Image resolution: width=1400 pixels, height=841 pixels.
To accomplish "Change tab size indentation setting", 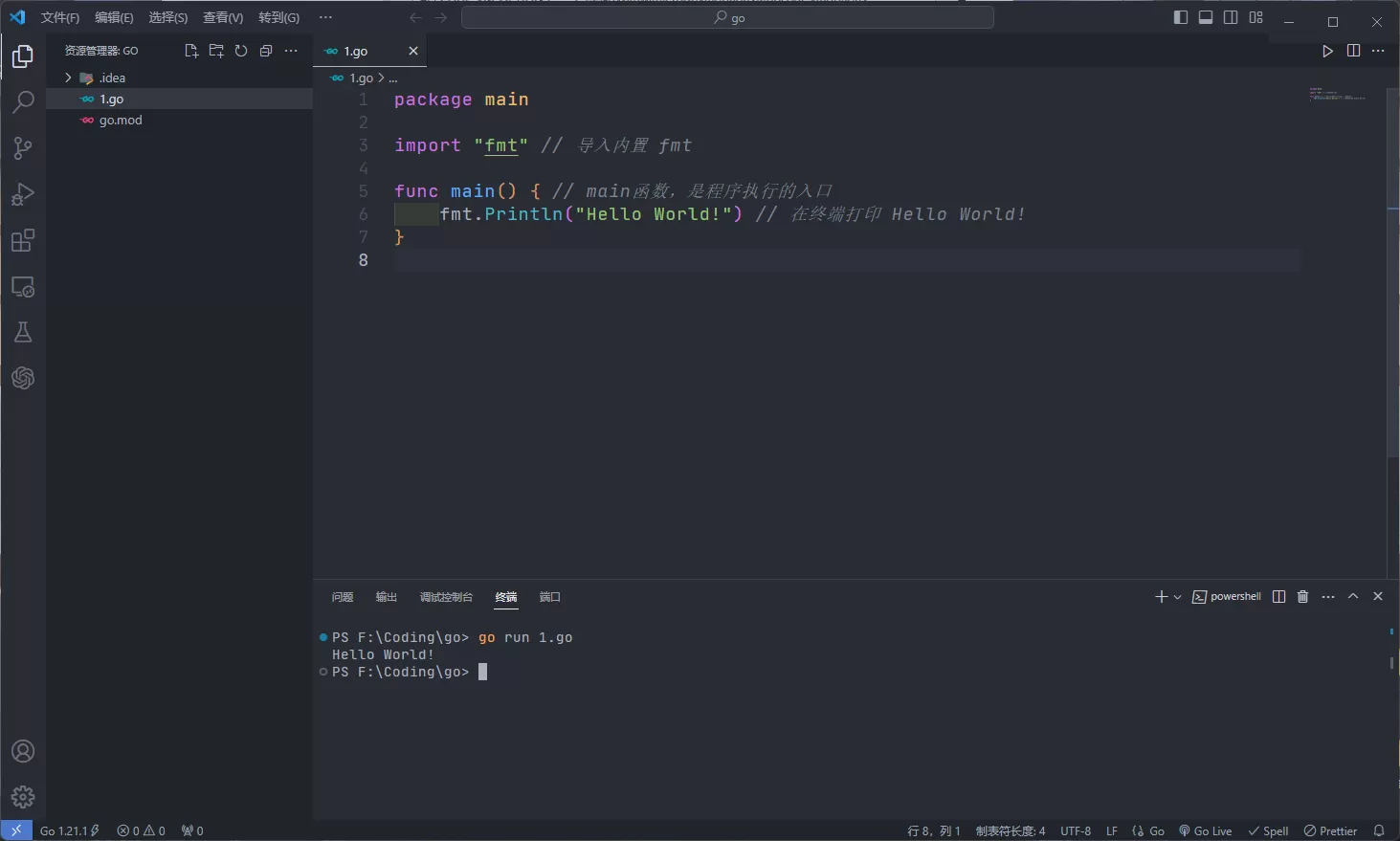I will click(x=1011, y=830).
